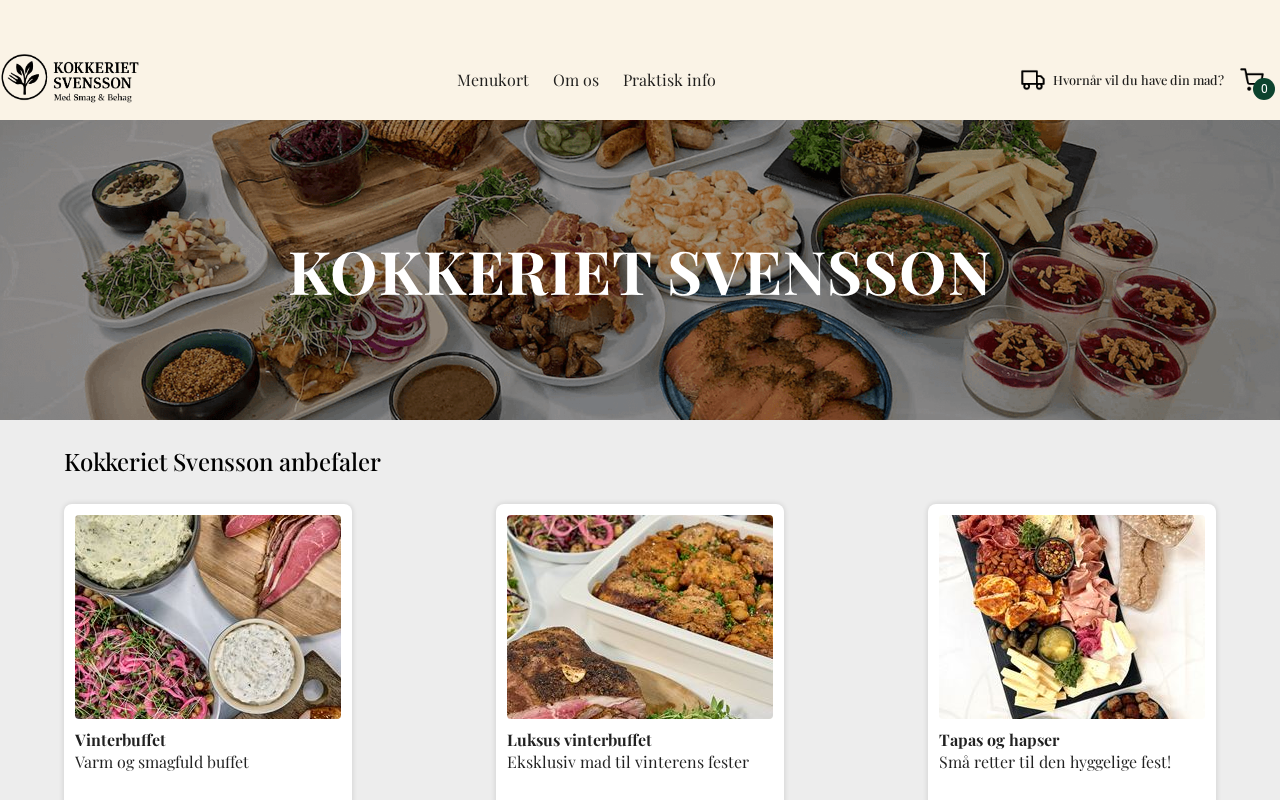1280x800 pixels.
Task: Click the 'Kokkeriet Svensson anbefaler' heading
Action: pyautogui.click(x=222, y=462)
